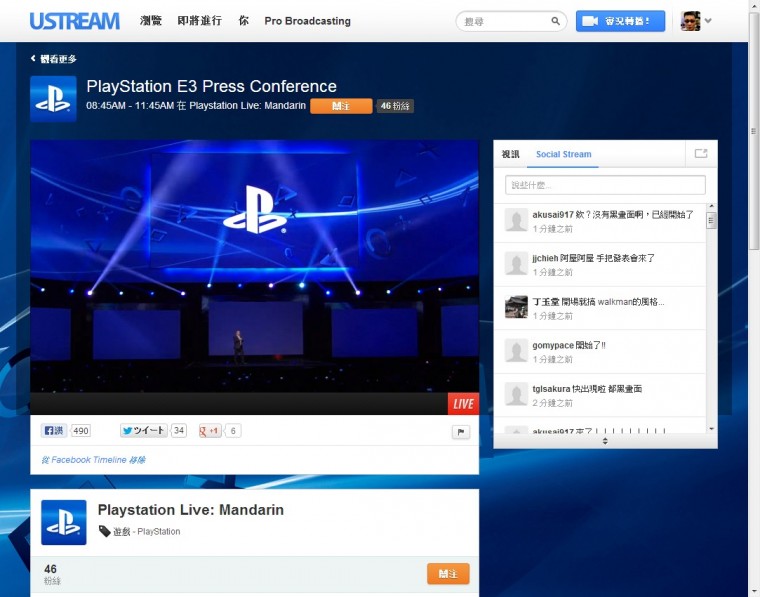Click the Google +1 button
760x597 pixels.
209,430
